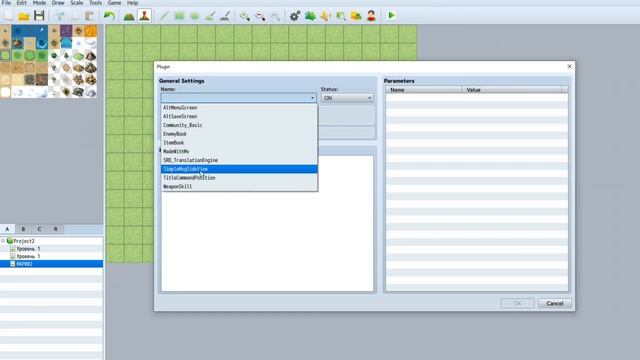Viewport: 640px width, 360px height.
Task: Open the Draw menu
Action: tap(58, 3)
